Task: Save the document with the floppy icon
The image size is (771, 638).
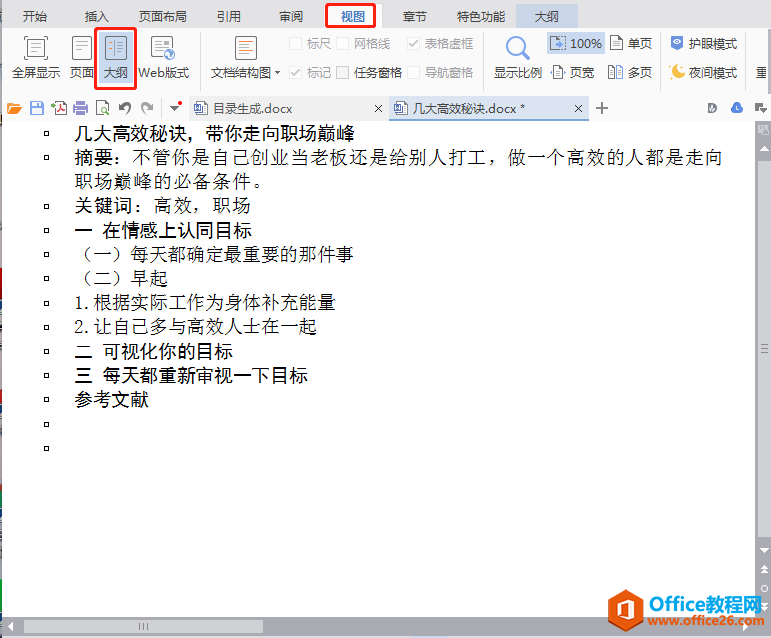Action: (x=37, y=108)
